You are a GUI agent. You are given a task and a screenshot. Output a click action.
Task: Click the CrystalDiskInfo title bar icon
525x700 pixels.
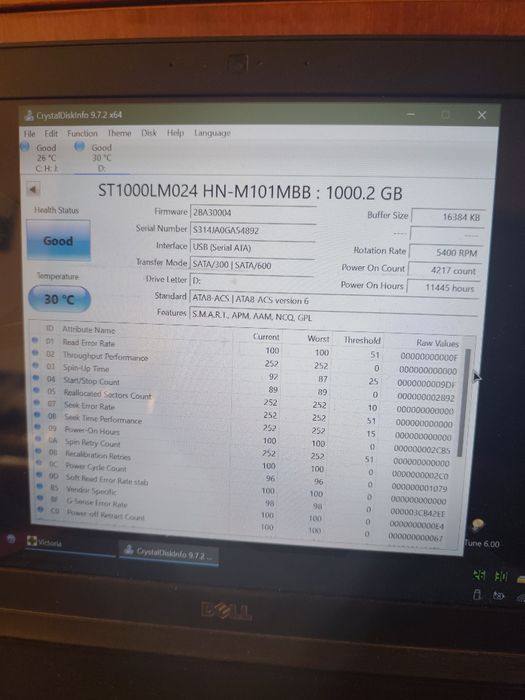(x=29, y=115)
